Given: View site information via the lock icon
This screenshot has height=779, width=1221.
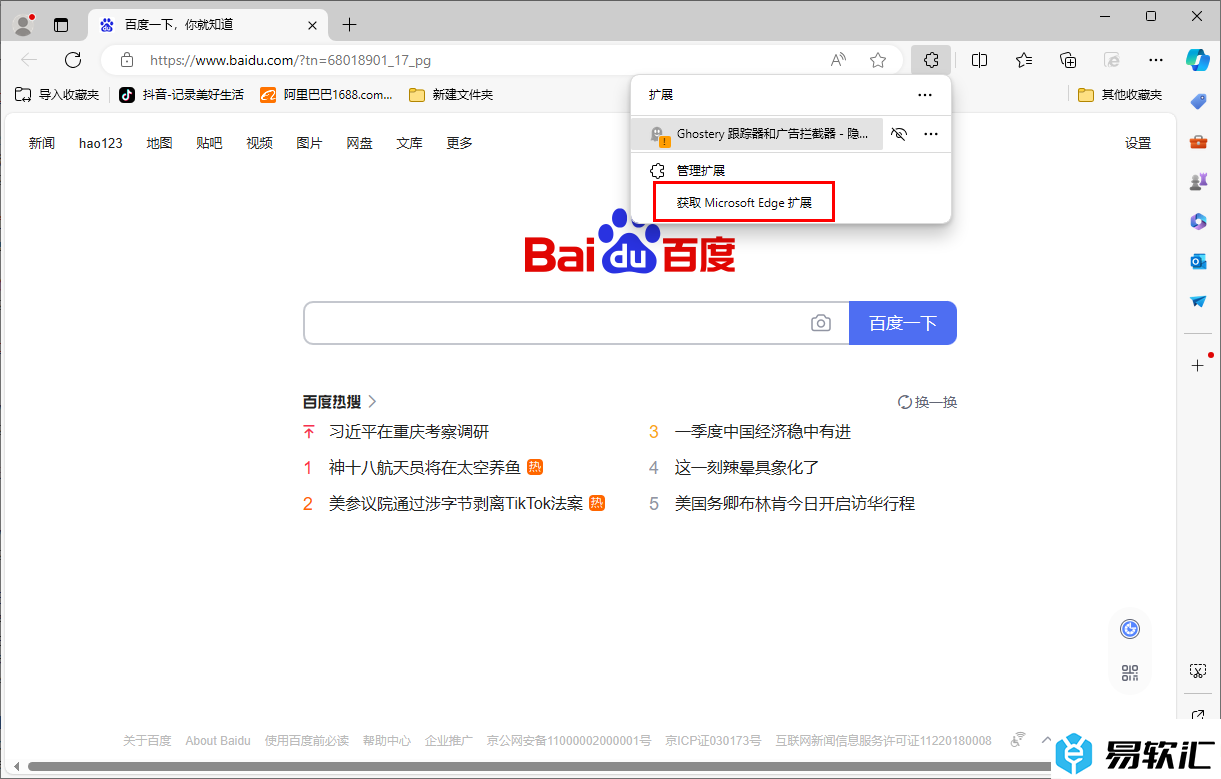Looking at the screenshot, I should (x=126, y=60).
